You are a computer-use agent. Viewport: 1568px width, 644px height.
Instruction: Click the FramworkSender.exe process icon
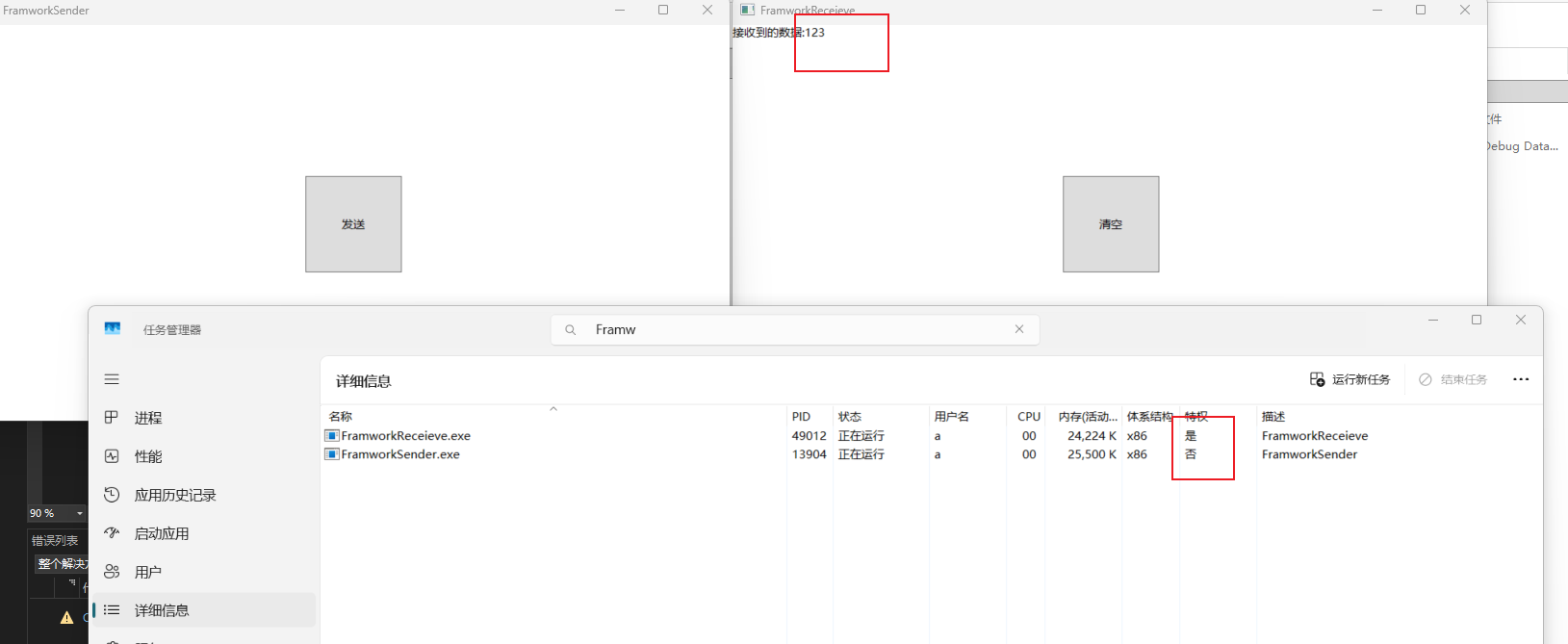[x=332, y=454]
